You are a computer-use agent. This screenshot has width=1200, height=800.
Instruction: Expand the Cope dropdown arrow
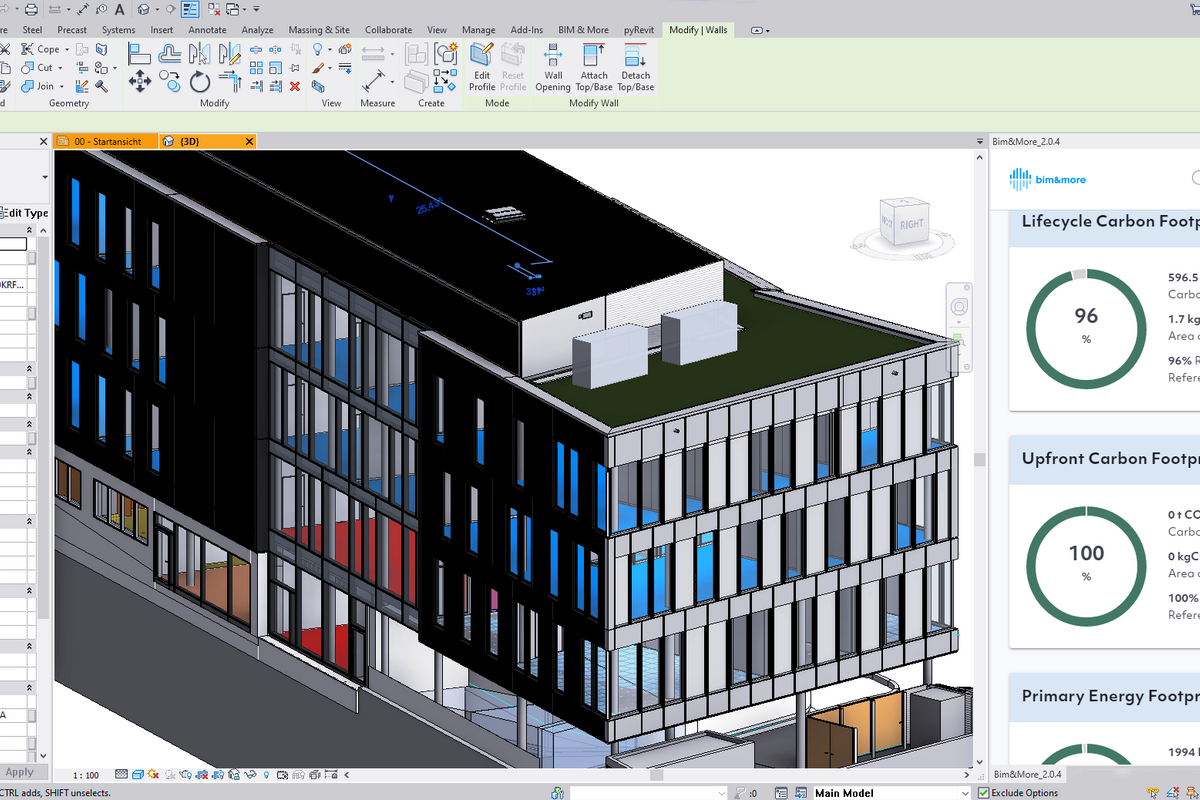coord(67,49)
